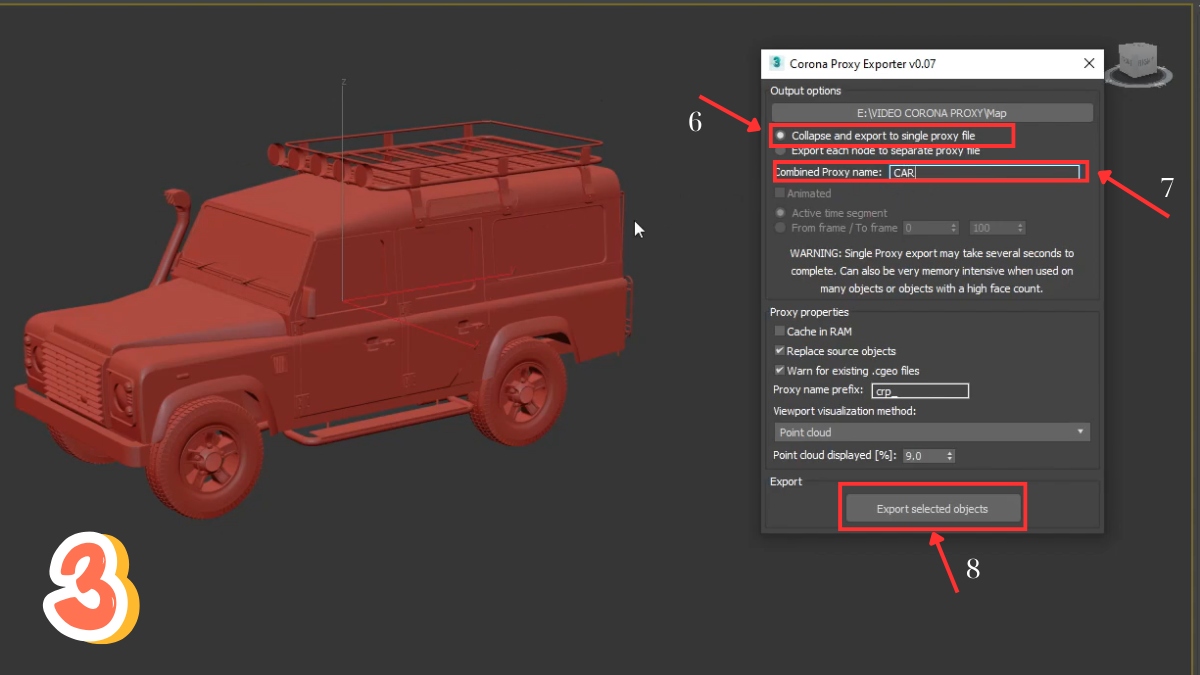
Task: Uncheck 'Warn for existing .cgeo files'
Action: tap(779, 370)
